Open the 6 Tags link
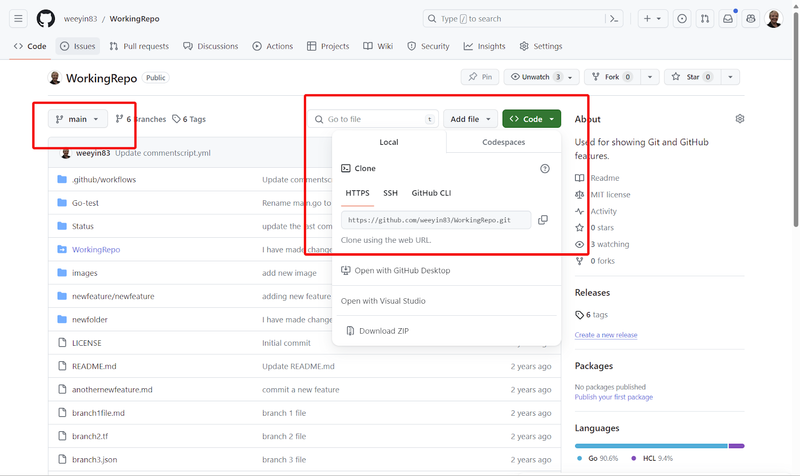The height and width of the screenshot is (476, 800). pos(189,119)
